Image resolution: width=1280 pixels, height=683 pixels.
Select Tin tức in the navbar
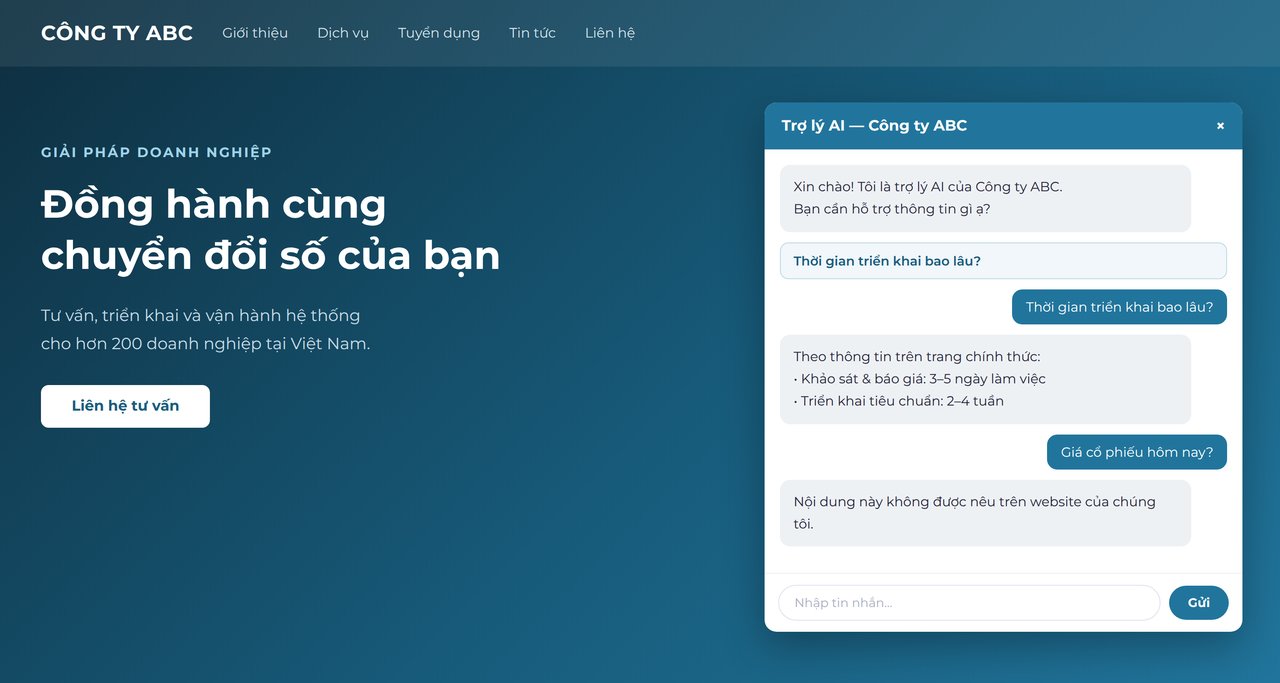[x=532, y=33]
